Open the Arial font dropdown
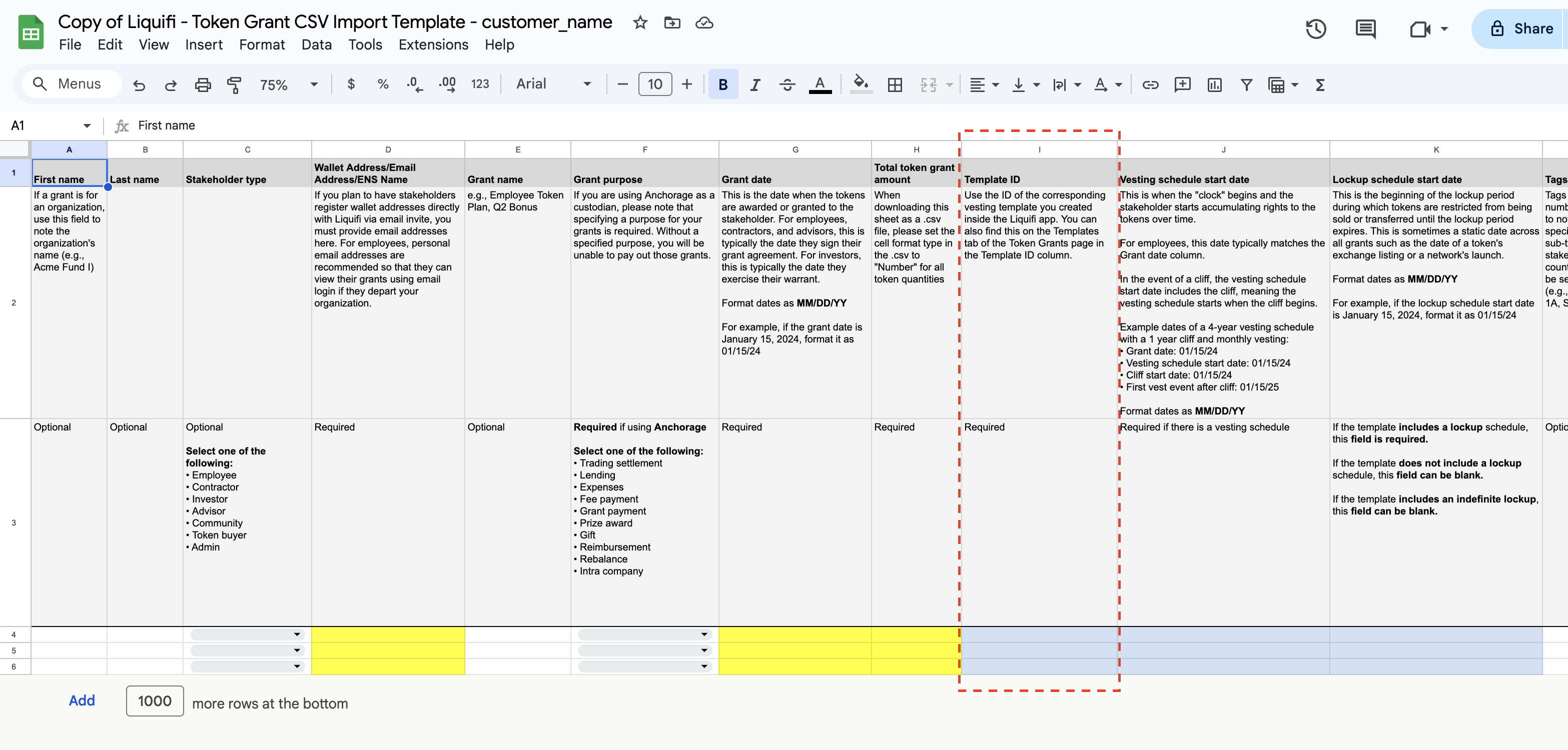 (x=553, y=84)
